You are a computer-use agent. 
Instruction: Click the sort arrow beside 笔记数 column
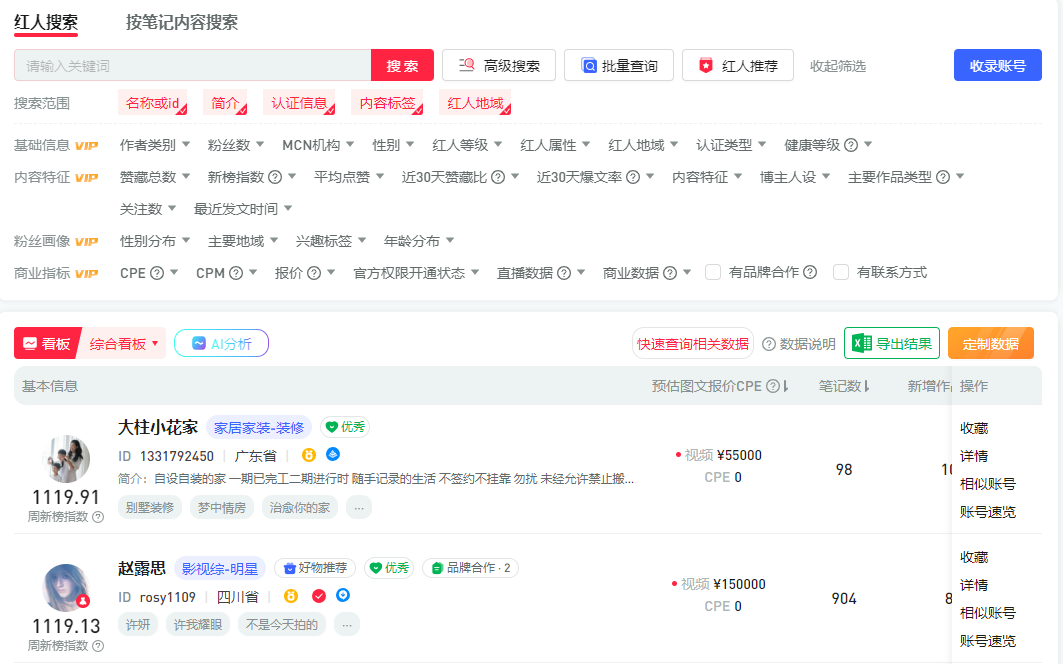pos(866,386)
